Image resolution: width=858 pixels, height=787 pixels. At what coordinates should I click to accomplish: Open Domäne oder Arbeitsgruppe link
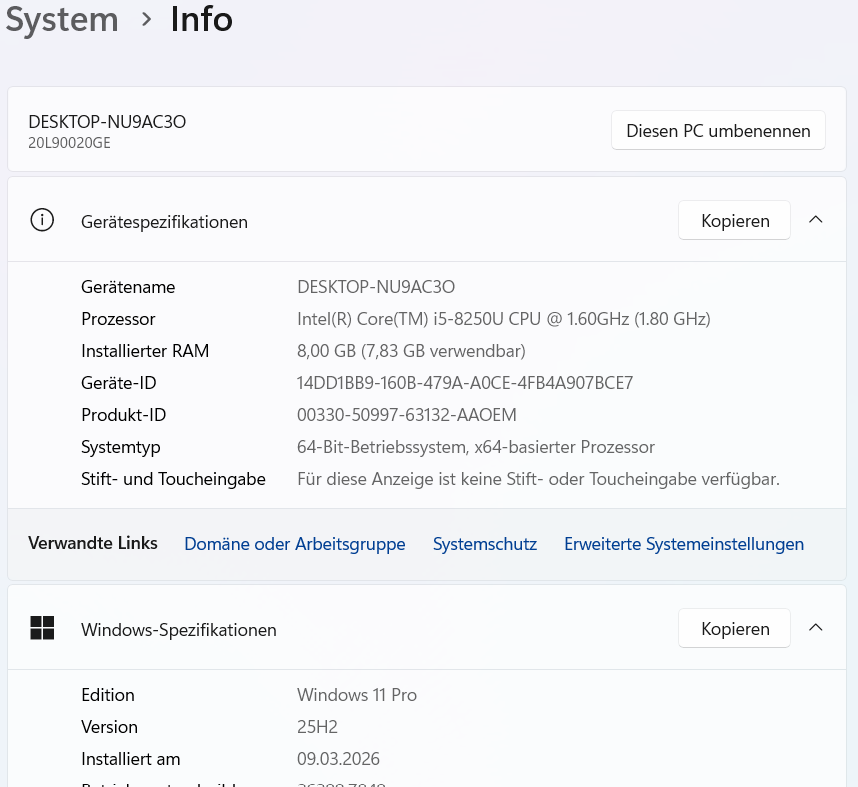294,544
